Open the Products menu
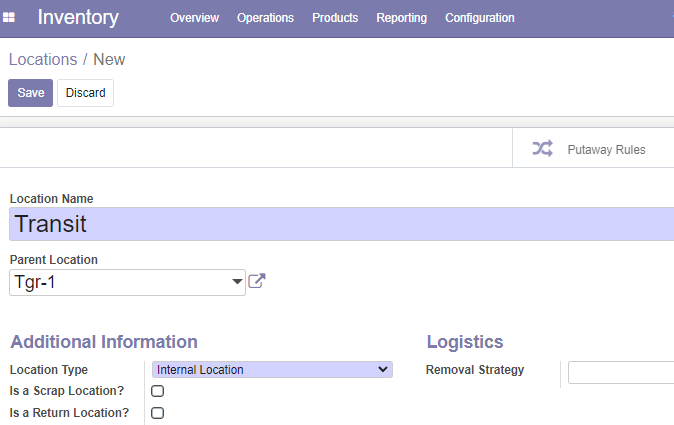 coord(335,18)
